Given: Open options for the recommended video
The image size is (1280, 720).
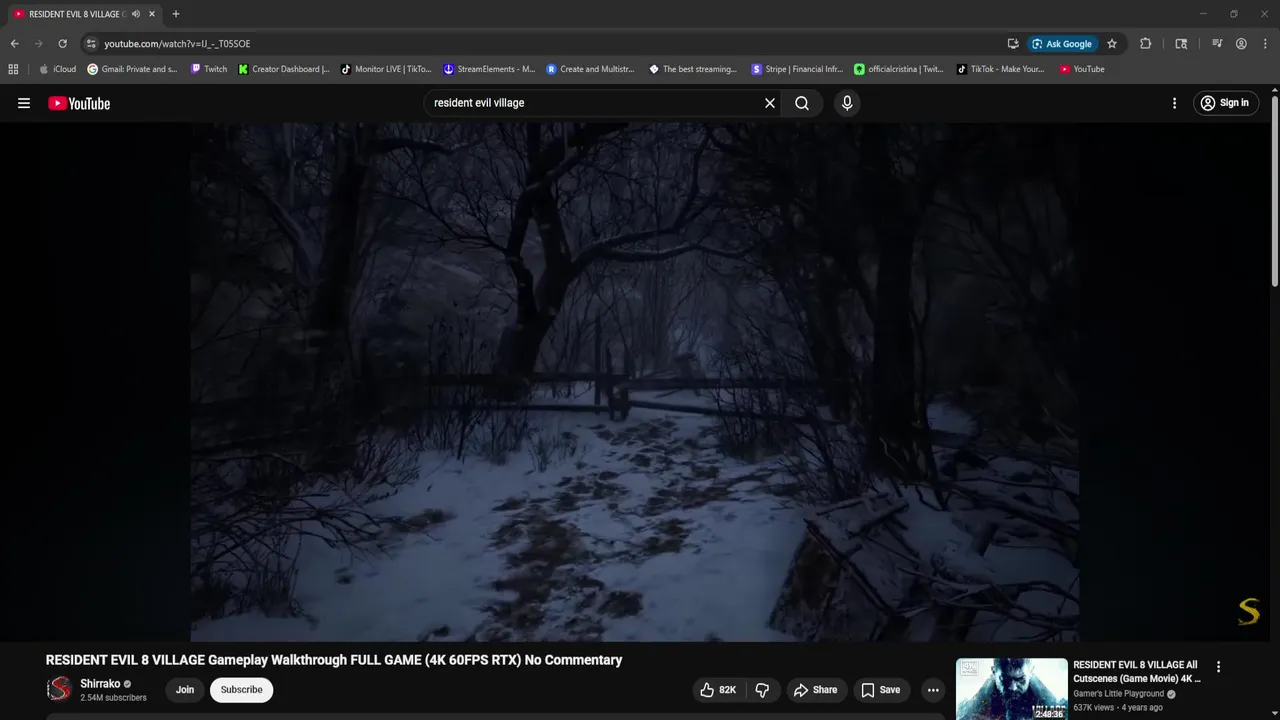Looking at the screenshot, I should [x=1218, y=667].
